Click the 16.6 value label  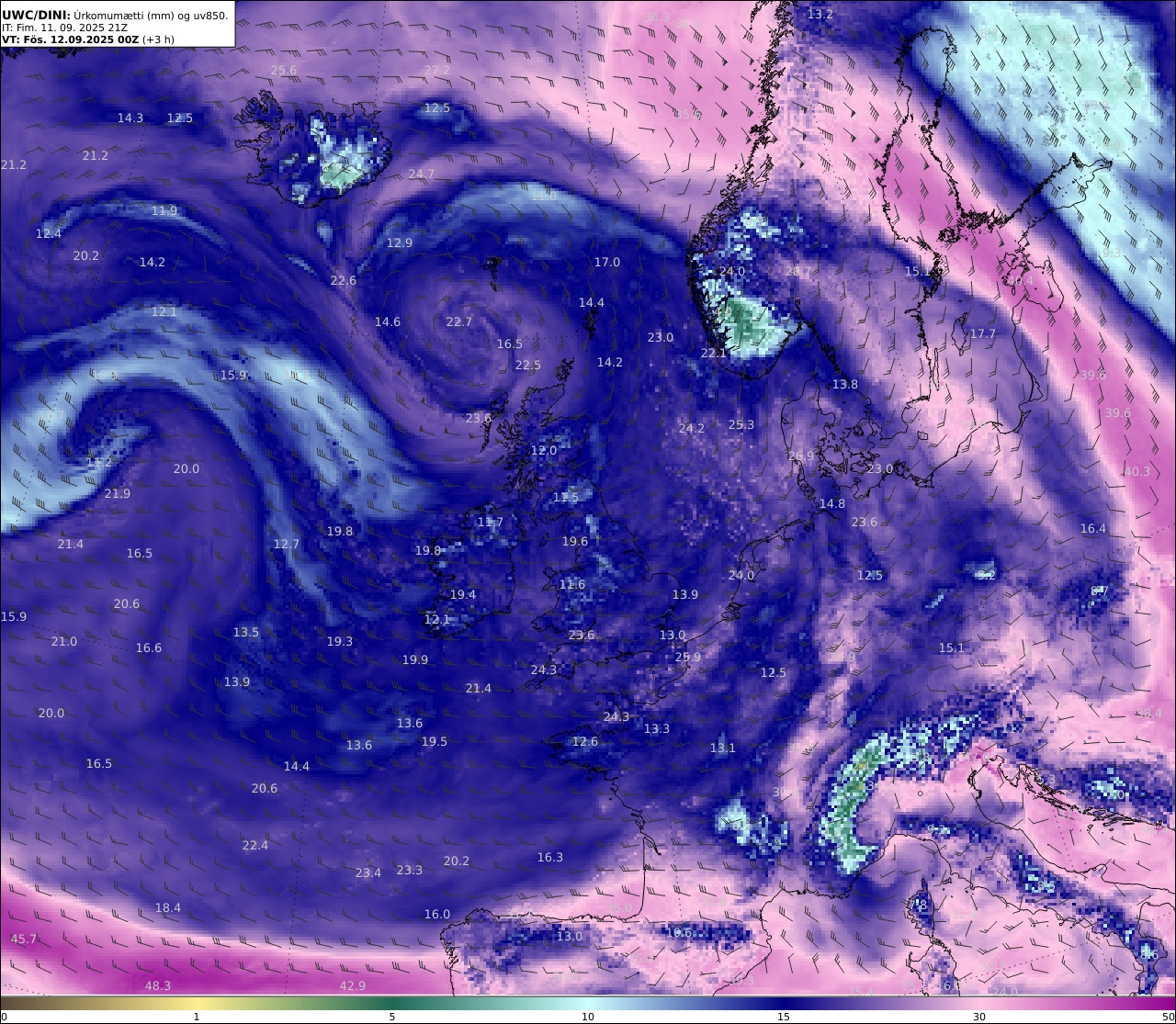pyautogui.click(x=149, y=648)
